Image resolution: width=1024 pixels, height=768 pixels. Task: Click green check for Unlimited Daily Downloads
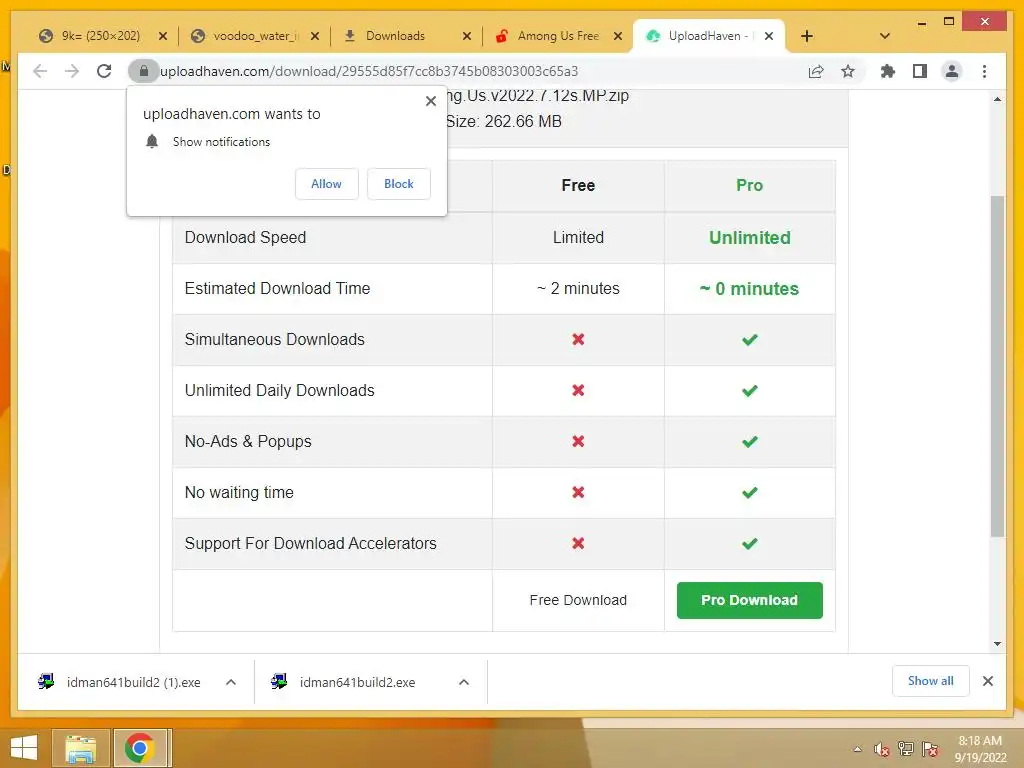(750, 391)
